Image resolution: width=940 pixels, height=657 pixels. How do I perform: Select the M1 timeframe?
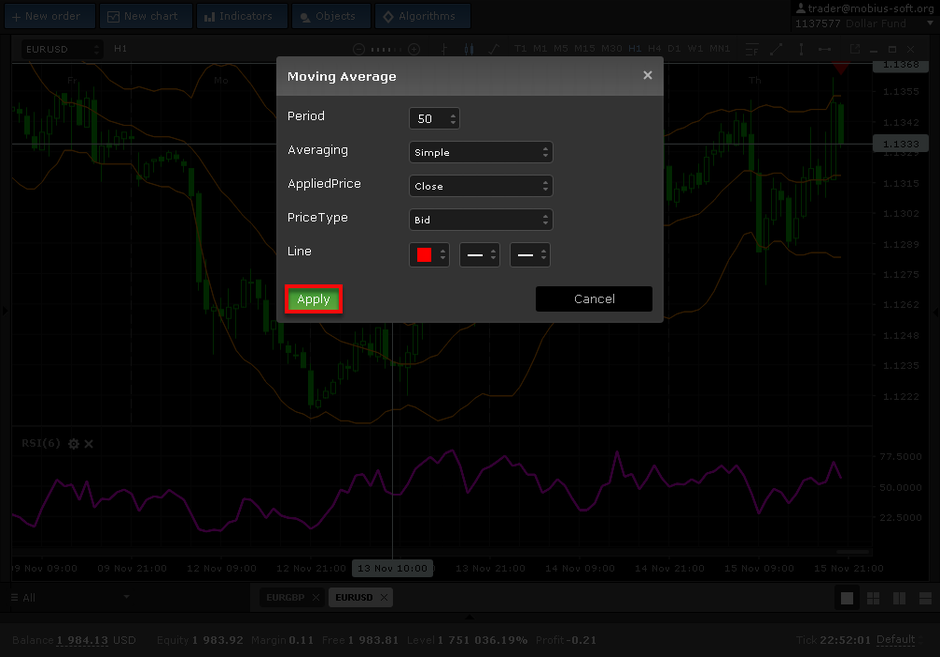point(540,49)
